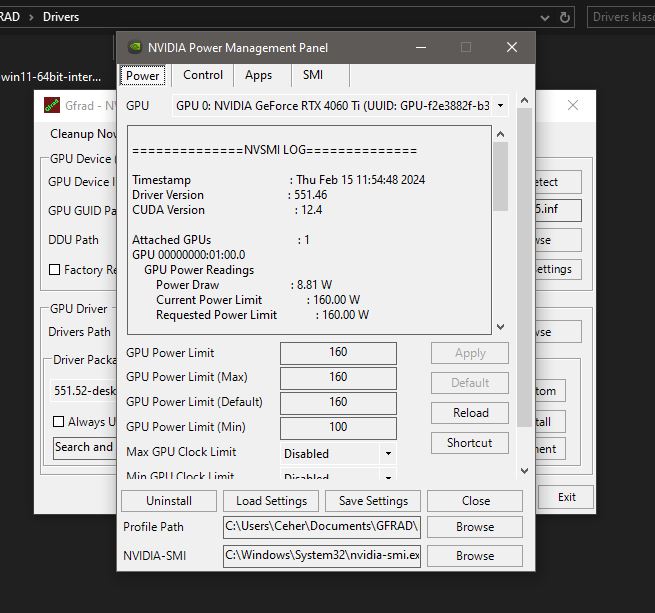Open the GPU selection dropdown

[x=500, y=105]
